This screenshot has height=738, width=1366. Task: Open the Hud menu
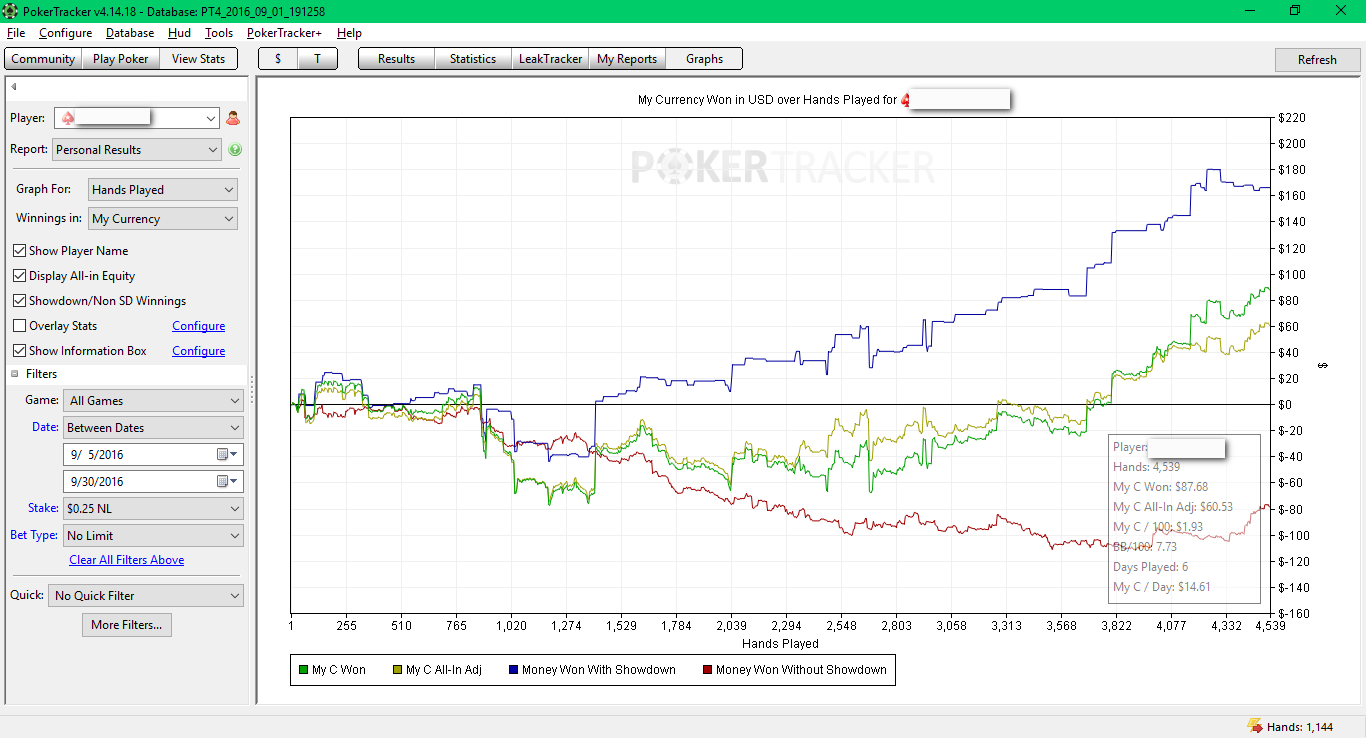[180, 33]
